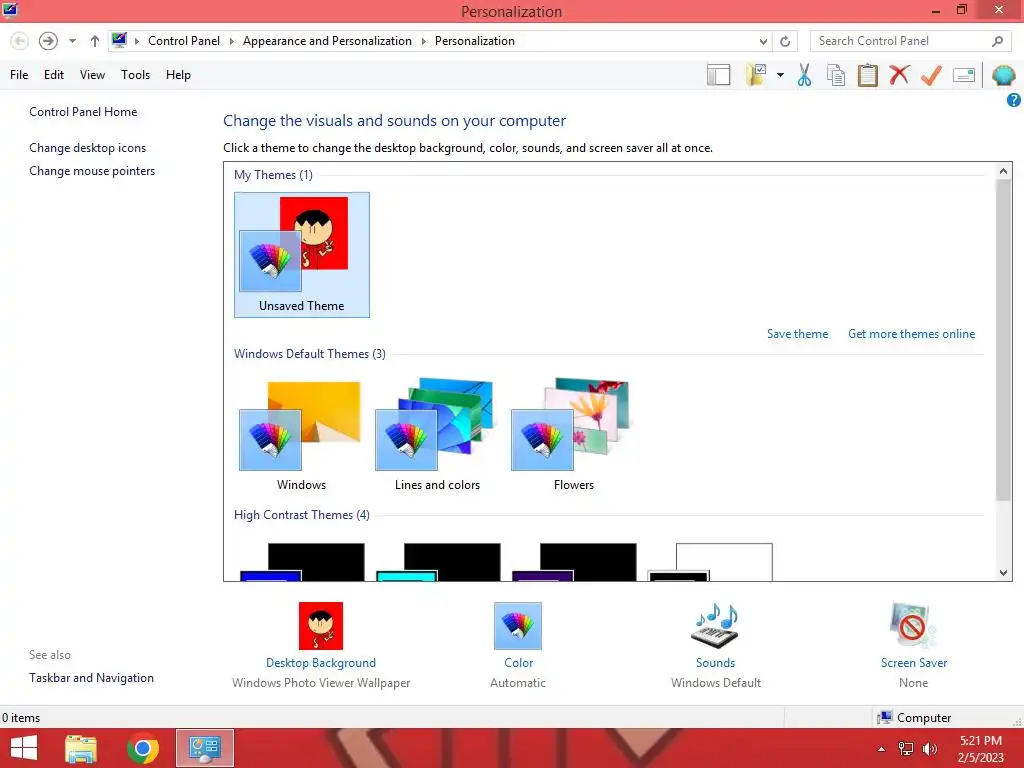Expand chevron after Appearance and Personalization breadcrumb
This screenshot has height=768, width=1024.
click(x=423, y=41)
